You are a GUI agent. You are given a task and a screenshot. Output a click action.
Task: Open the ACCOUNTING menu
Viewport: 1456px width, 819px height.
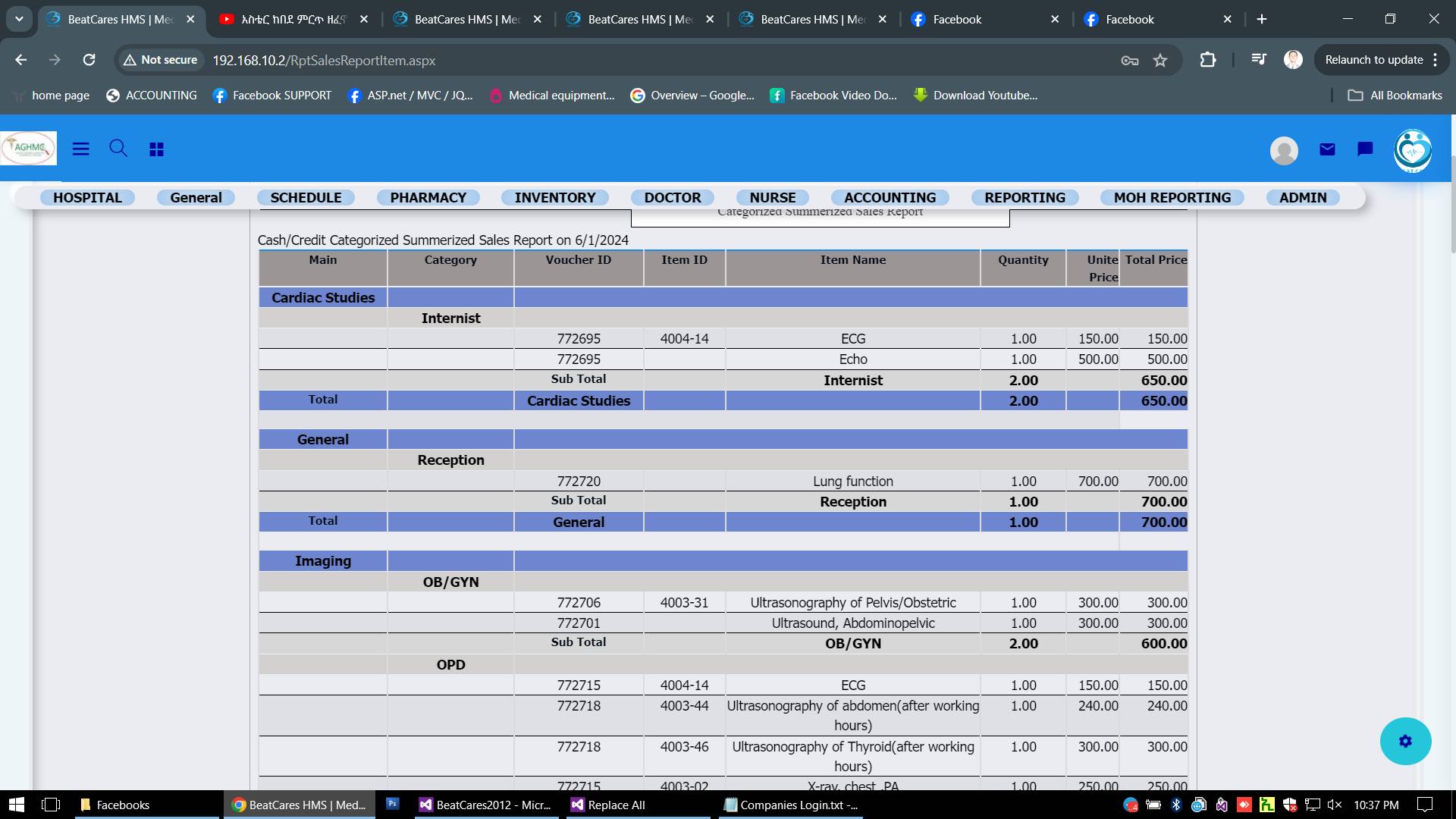[890, 198]
